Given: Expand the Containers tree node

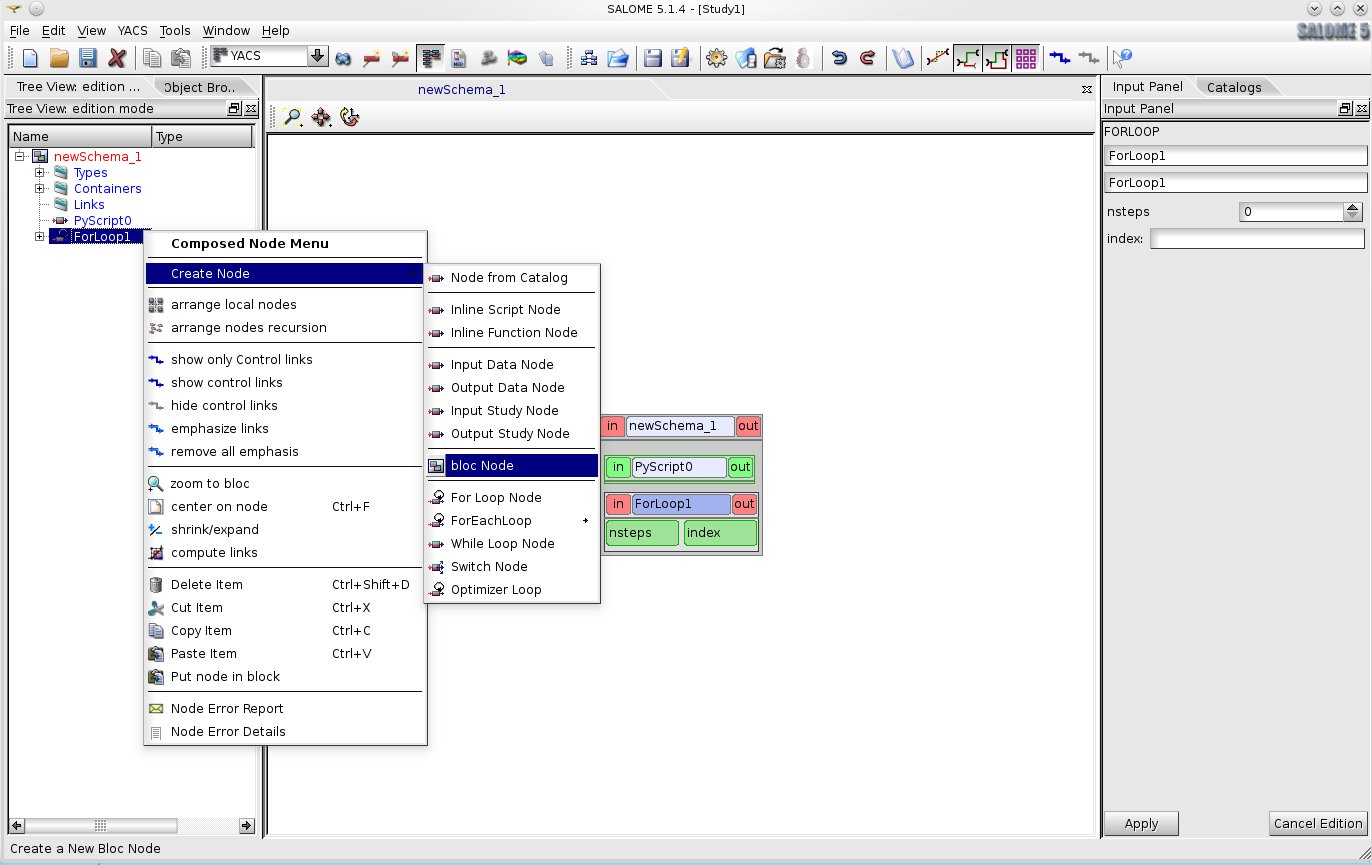Looking at the screenshot, I should click(x=40, y=188).
